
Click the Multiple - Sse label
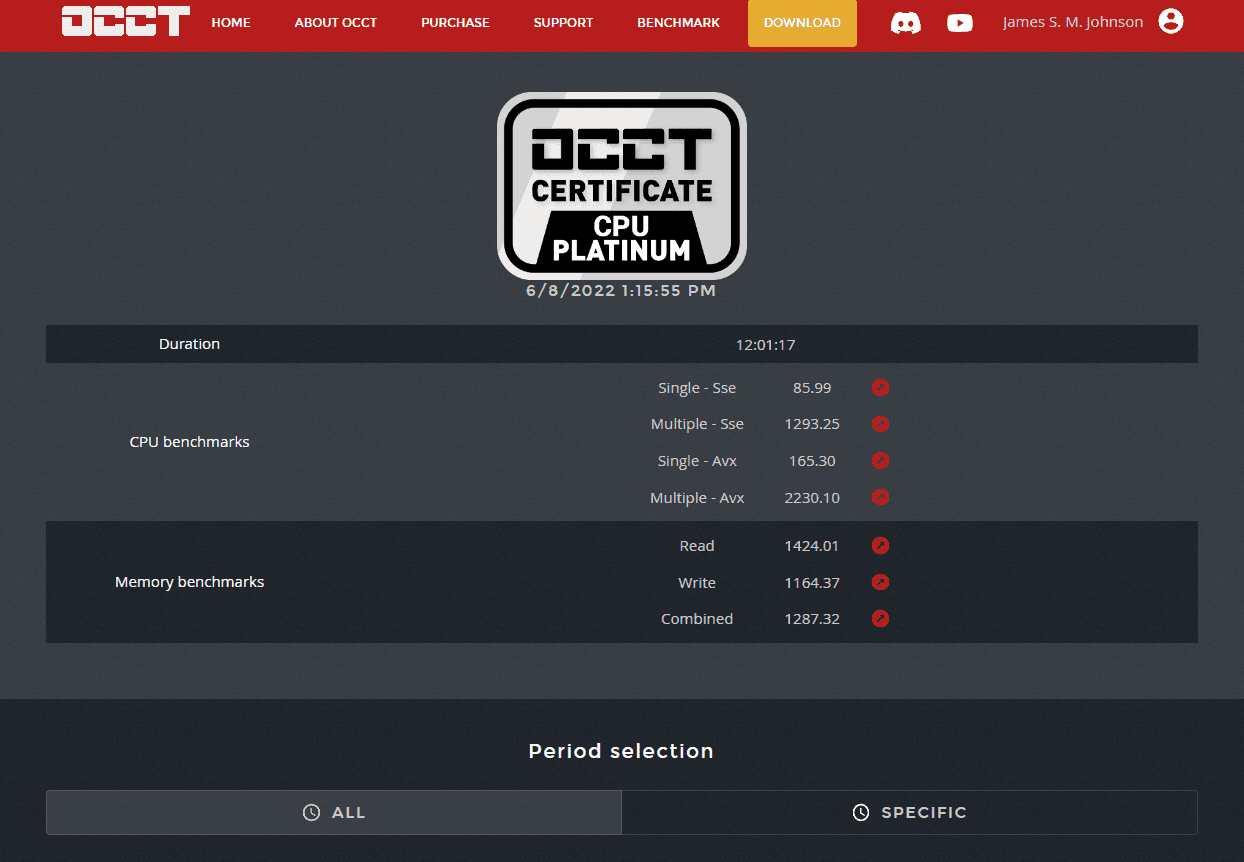point(697,424)
